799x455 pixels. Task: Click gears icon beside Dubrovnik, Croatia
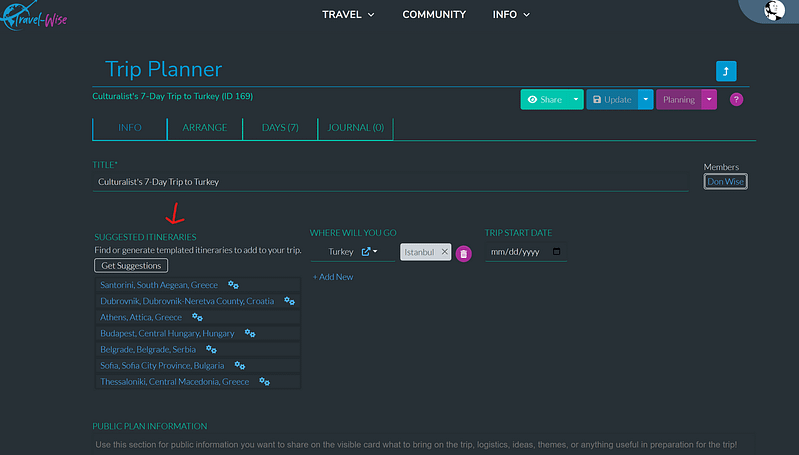click(x=289, y=301)
